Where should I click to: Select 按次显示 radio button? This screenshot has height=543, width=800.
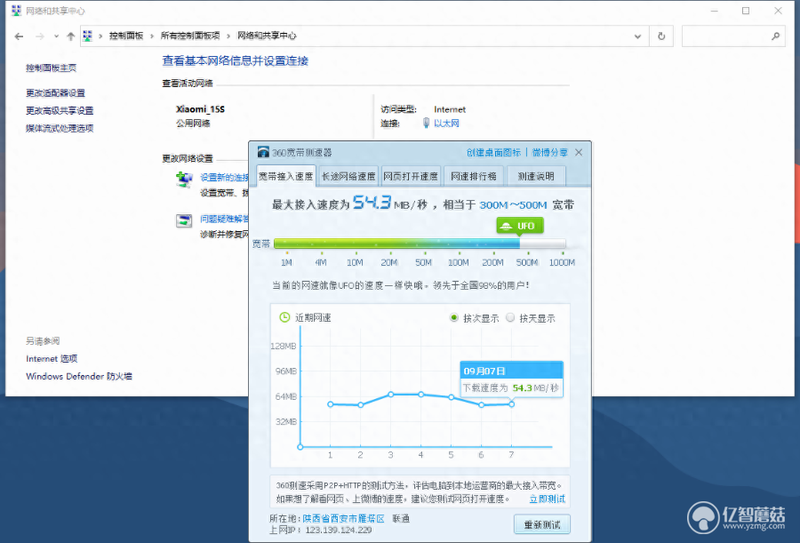point(454,318)
